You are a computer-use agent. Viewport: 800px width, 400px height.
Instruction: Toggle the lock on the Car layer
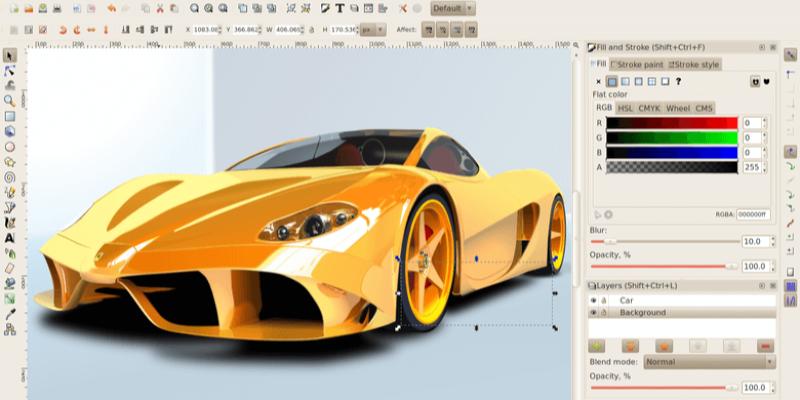click(604, 300)
